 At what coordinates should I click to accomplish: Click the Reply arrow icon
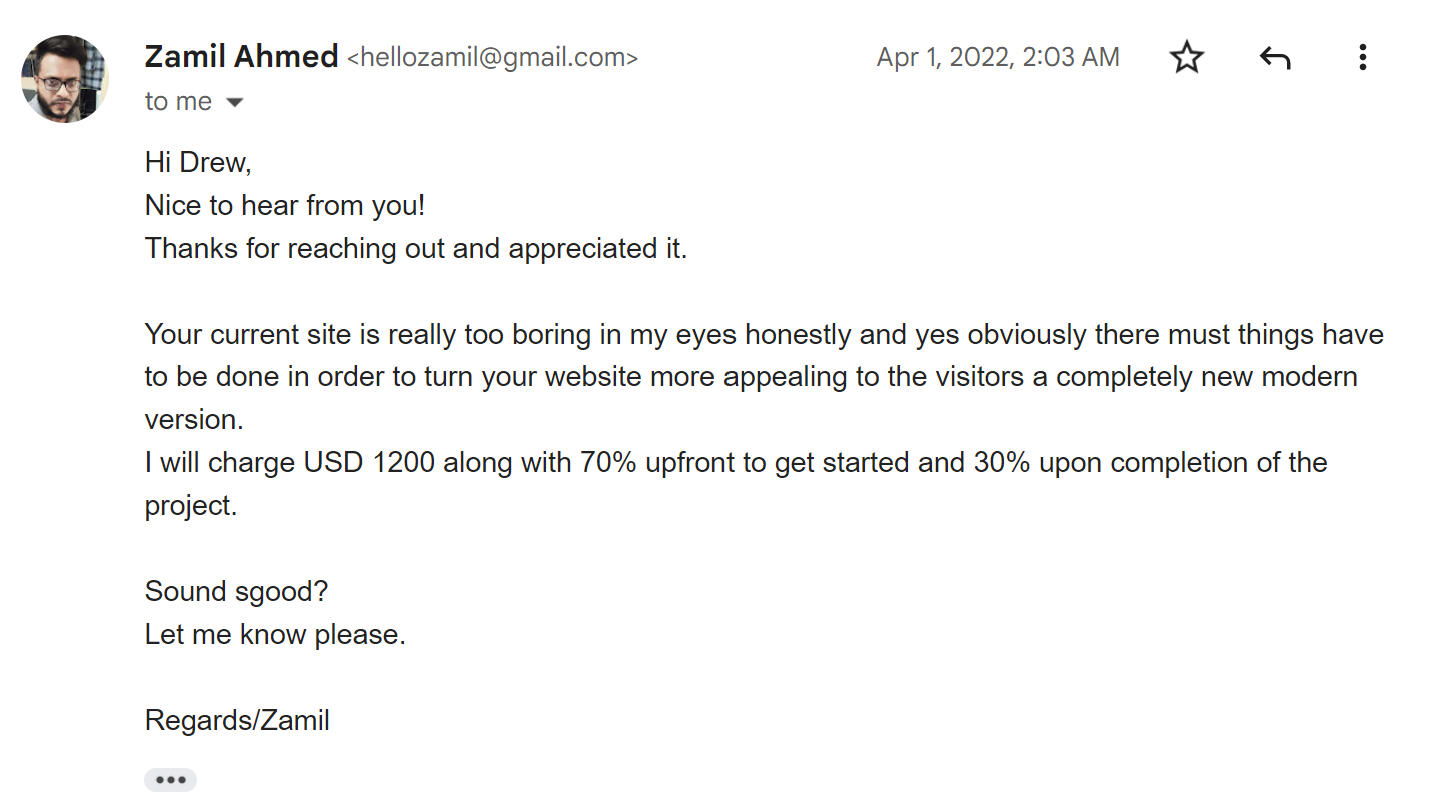click(x=1274, y=58)
